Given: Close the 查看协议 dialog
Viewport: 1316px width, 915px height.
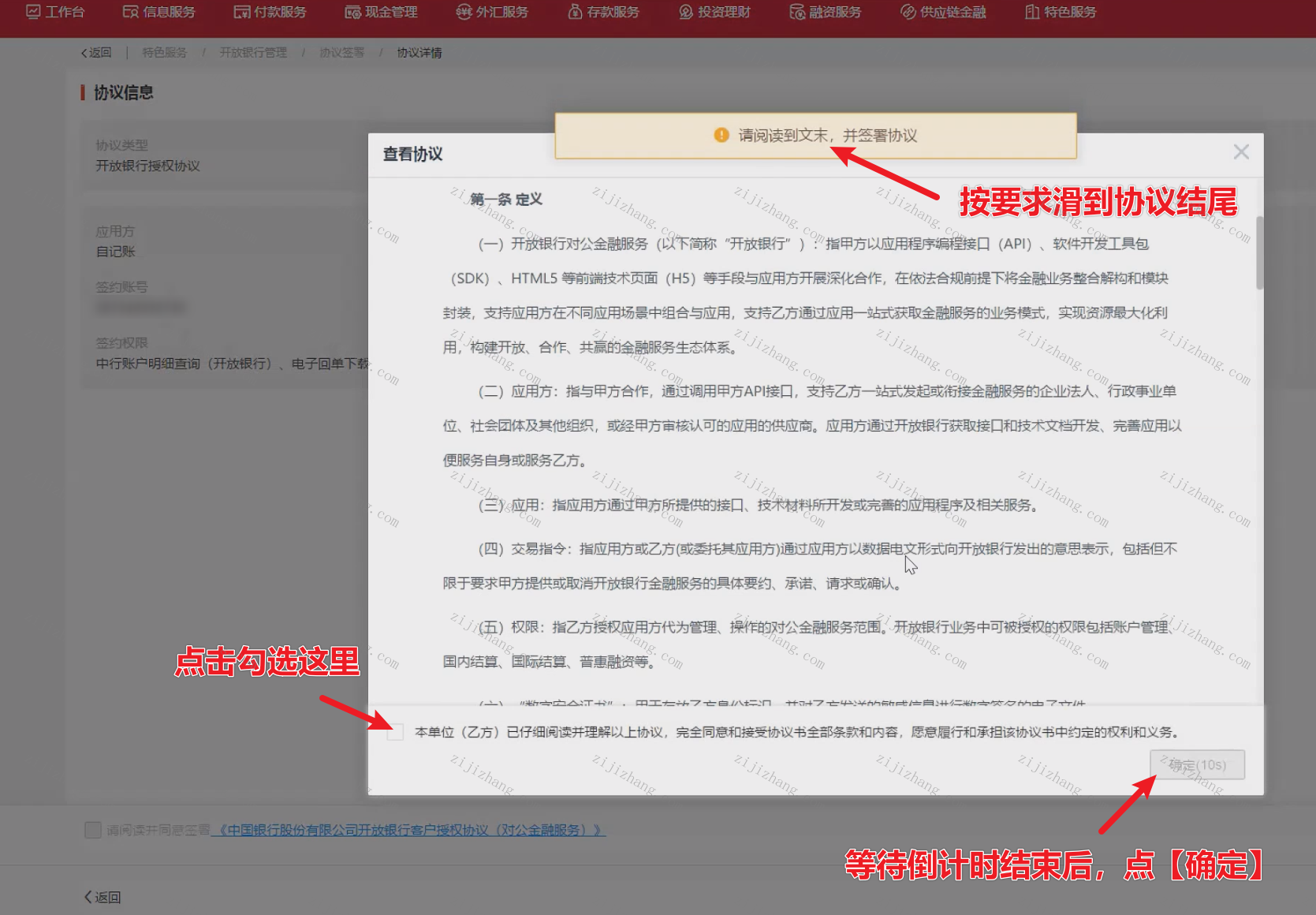Looking at the screenshot, I should (x=1241, y=152).
